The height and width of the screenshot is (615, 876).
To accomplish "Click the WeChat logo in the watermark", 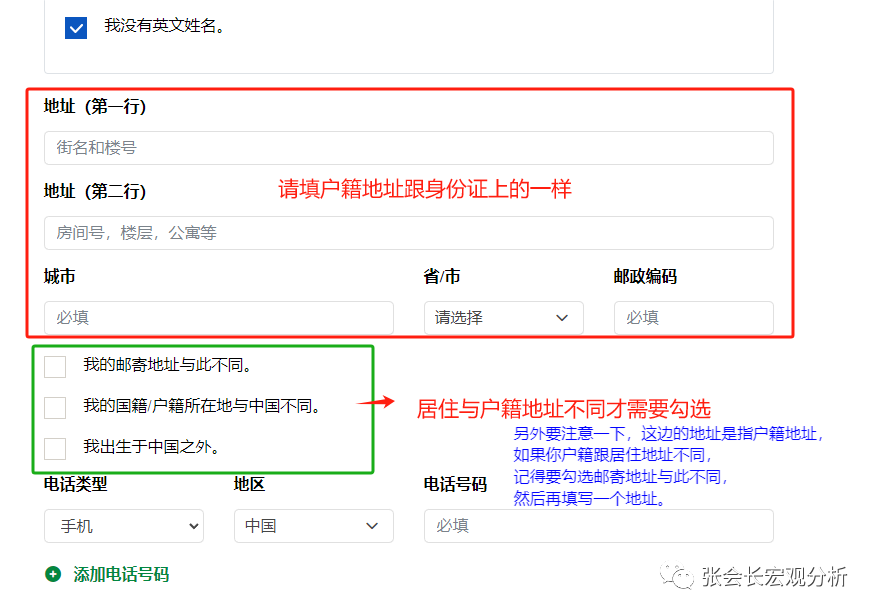I will (683, 577).
